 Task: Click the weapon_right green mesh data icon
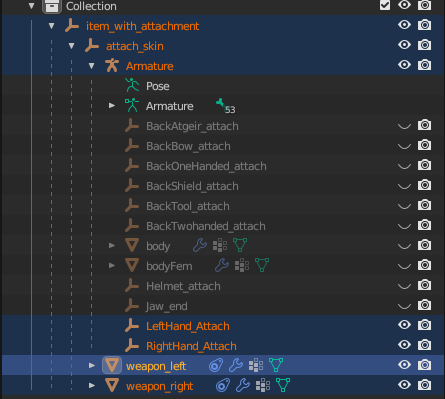[283, 386]
